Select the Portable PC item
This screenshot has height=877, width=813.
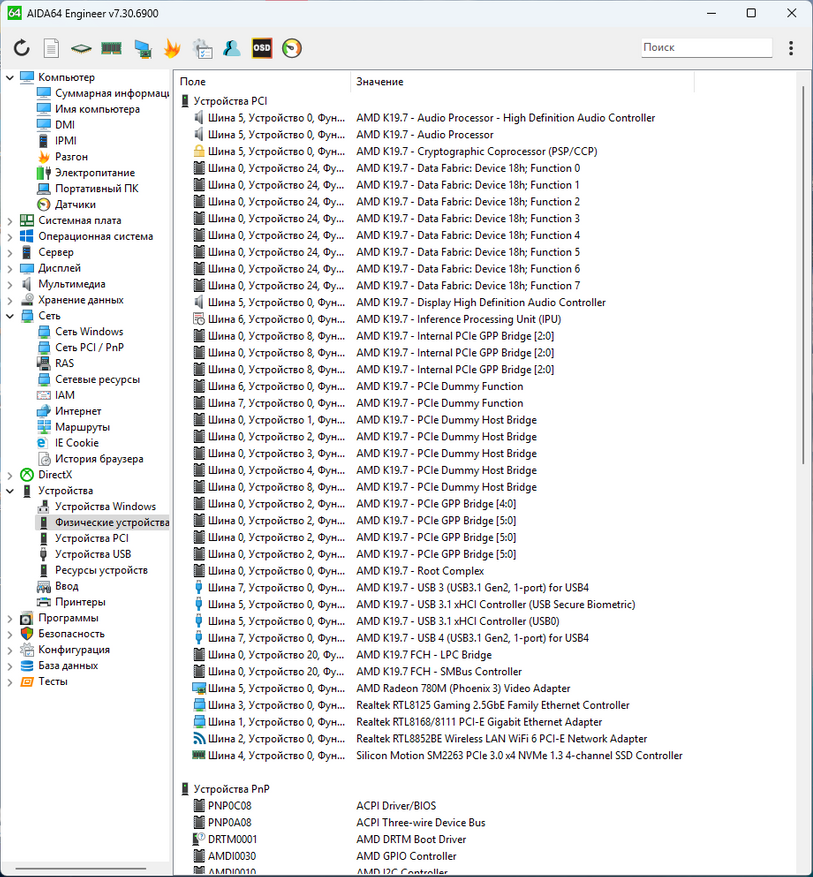[88, 188]
